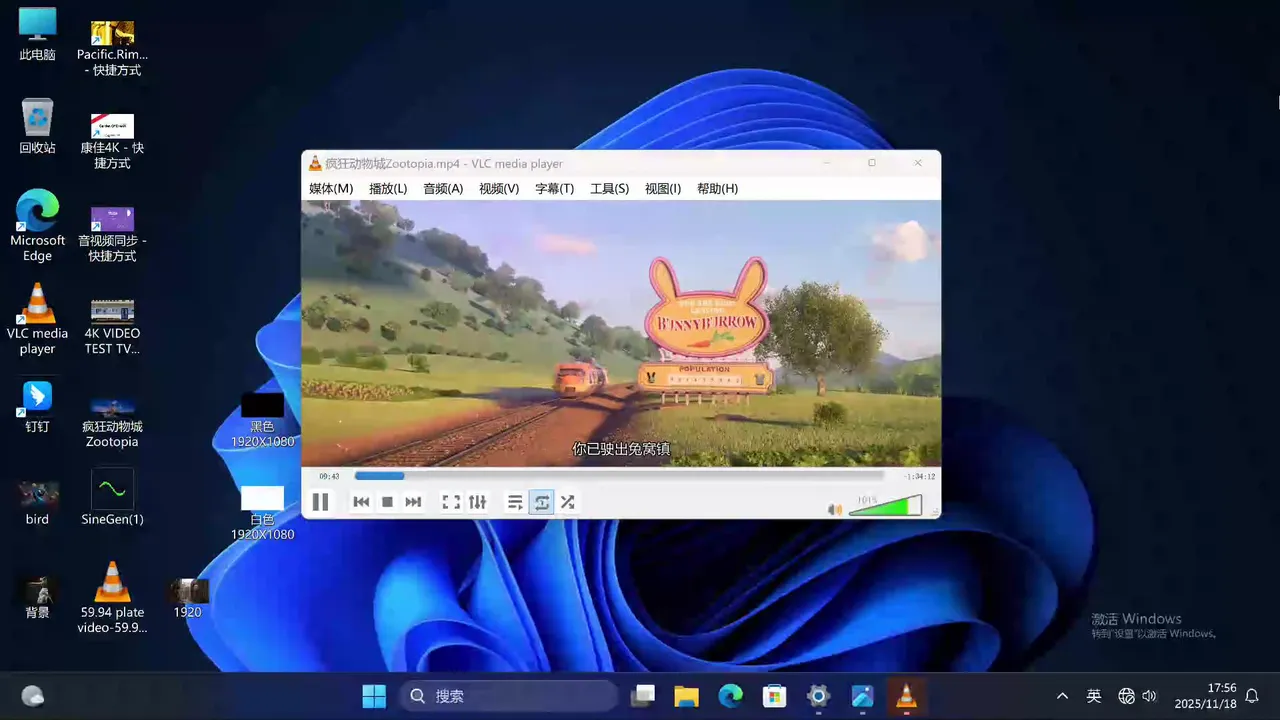Select 白色 1920X1080 image file

click(262, 512)
